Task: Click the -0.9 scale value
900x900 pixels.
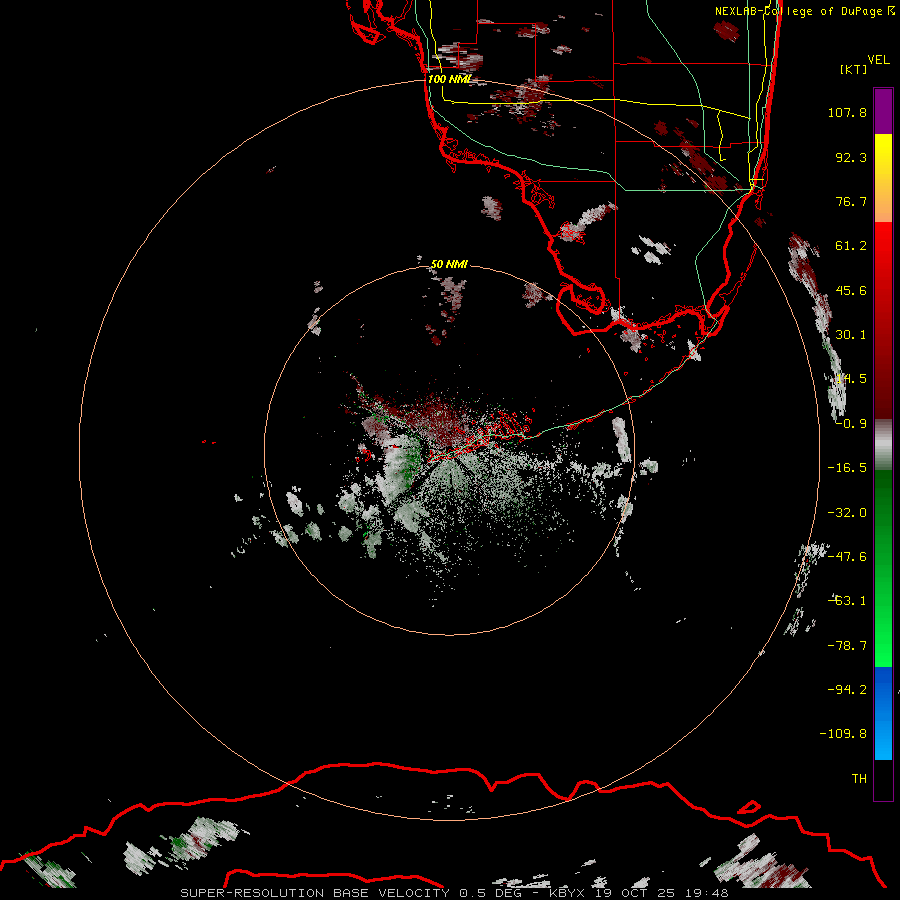Action: pos(851,424)
